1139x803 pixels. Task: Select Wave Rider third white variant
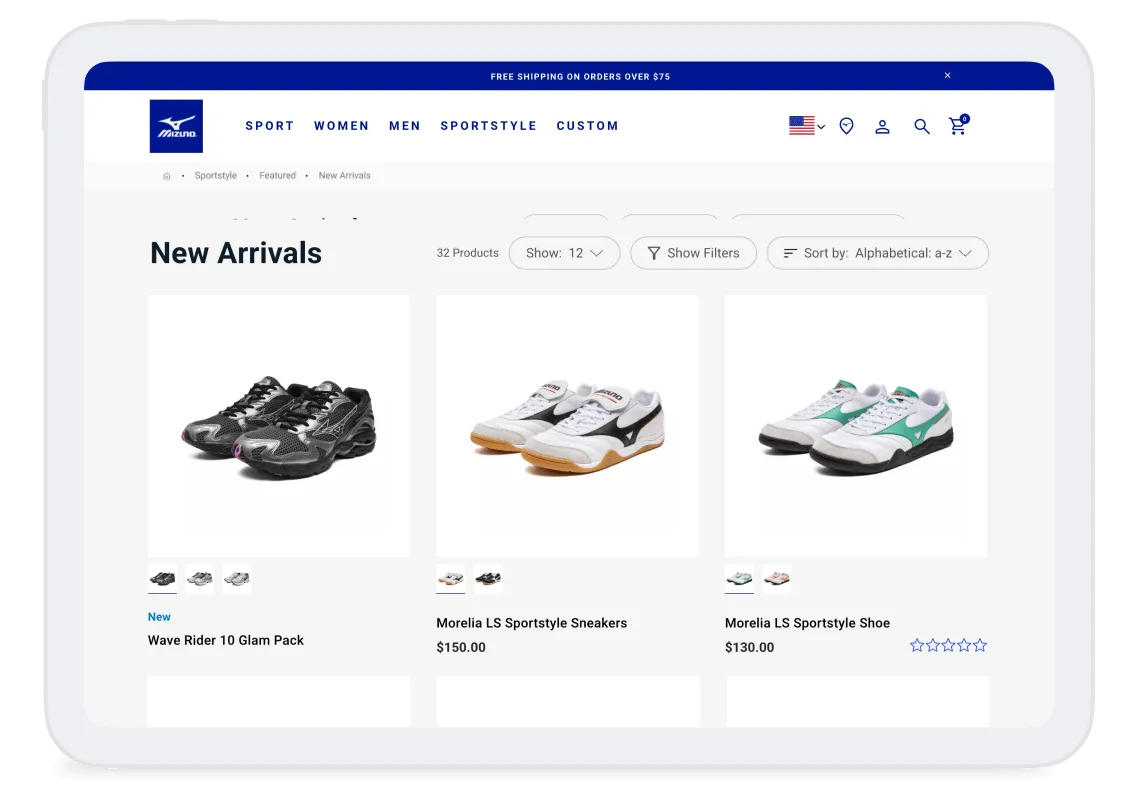pyautogui.click(x=236, y=578)
